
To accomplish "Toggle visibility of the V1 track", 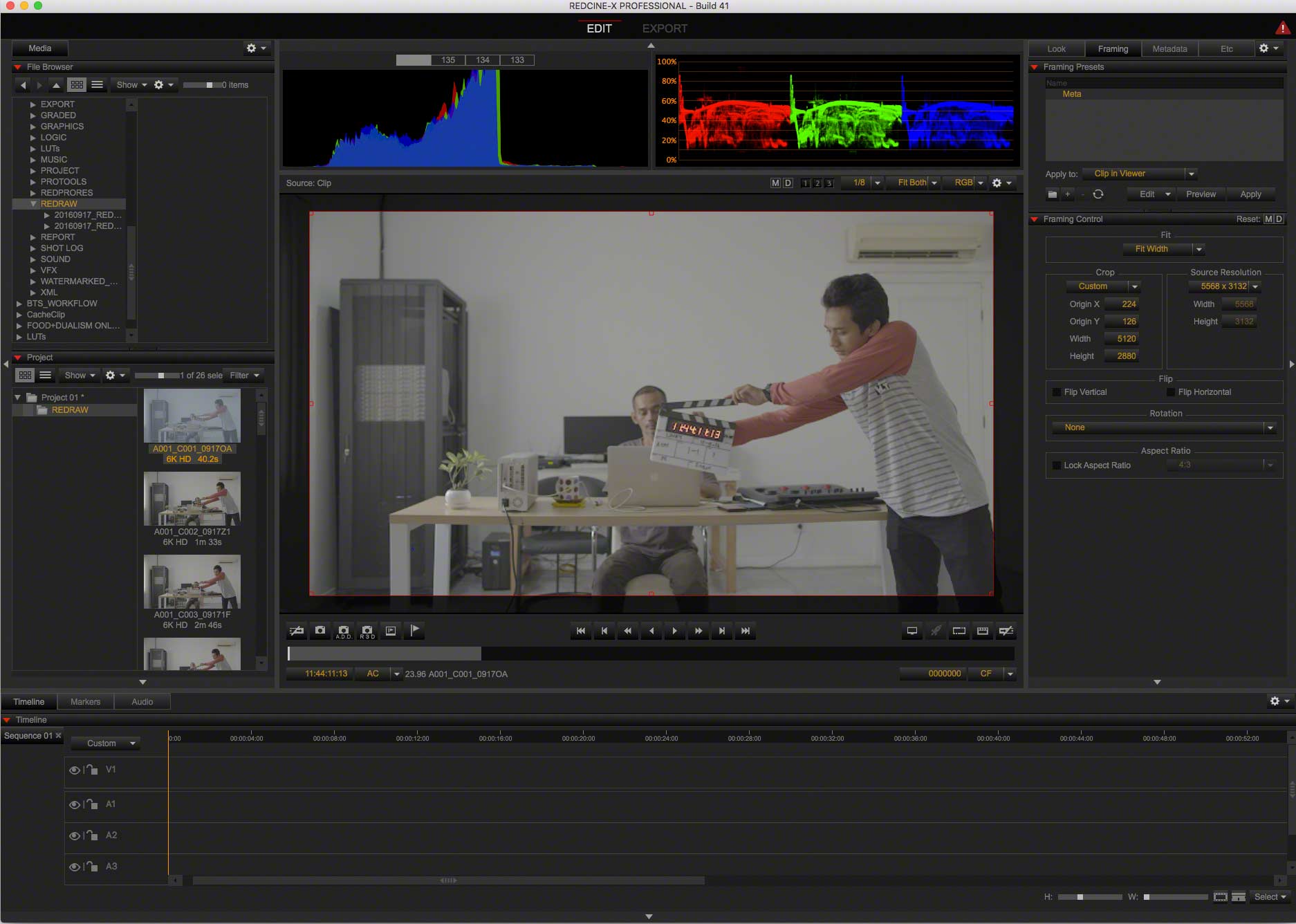I will [x=74, y=770].
